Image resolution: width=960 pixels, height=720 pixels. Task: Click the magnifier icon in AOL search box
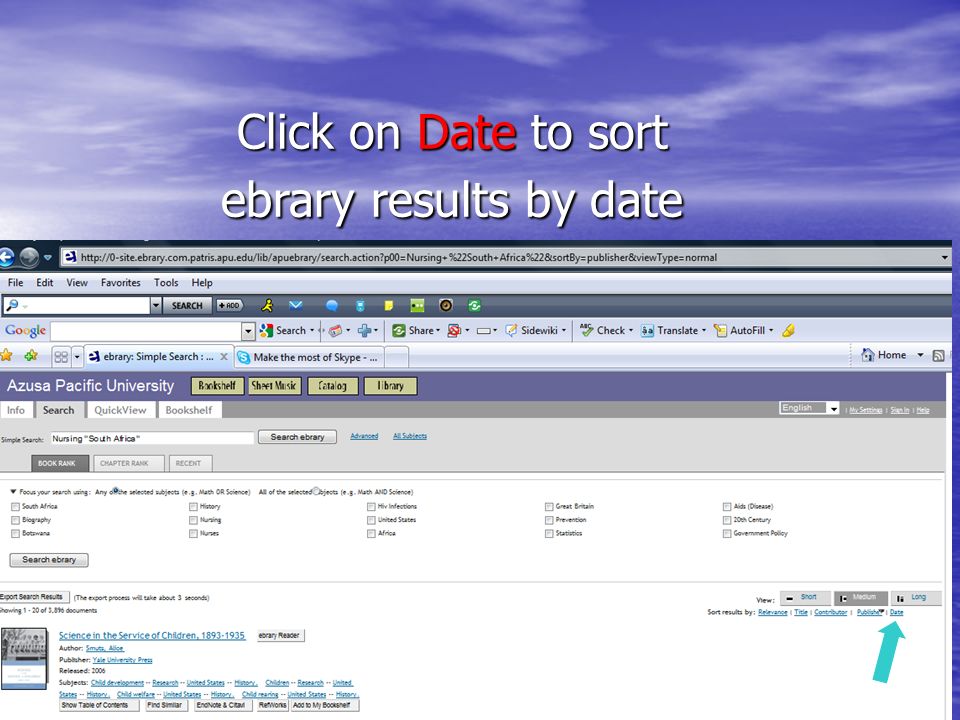pyautogui.click(x=12, y=305)
